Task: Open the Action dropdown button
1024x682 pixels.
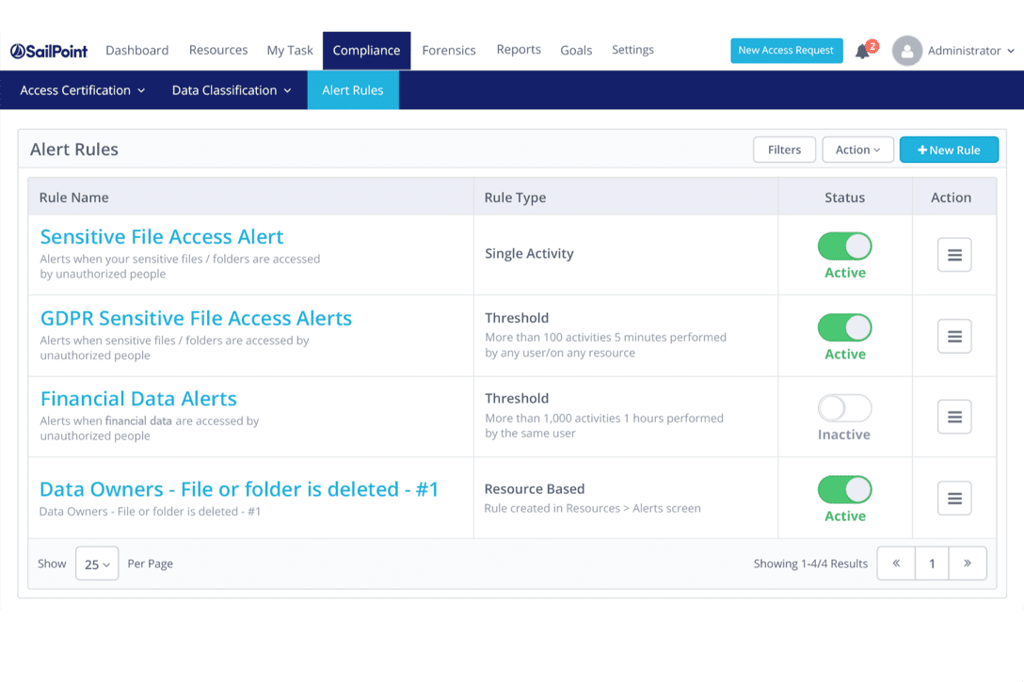Action: coord(857,150)
